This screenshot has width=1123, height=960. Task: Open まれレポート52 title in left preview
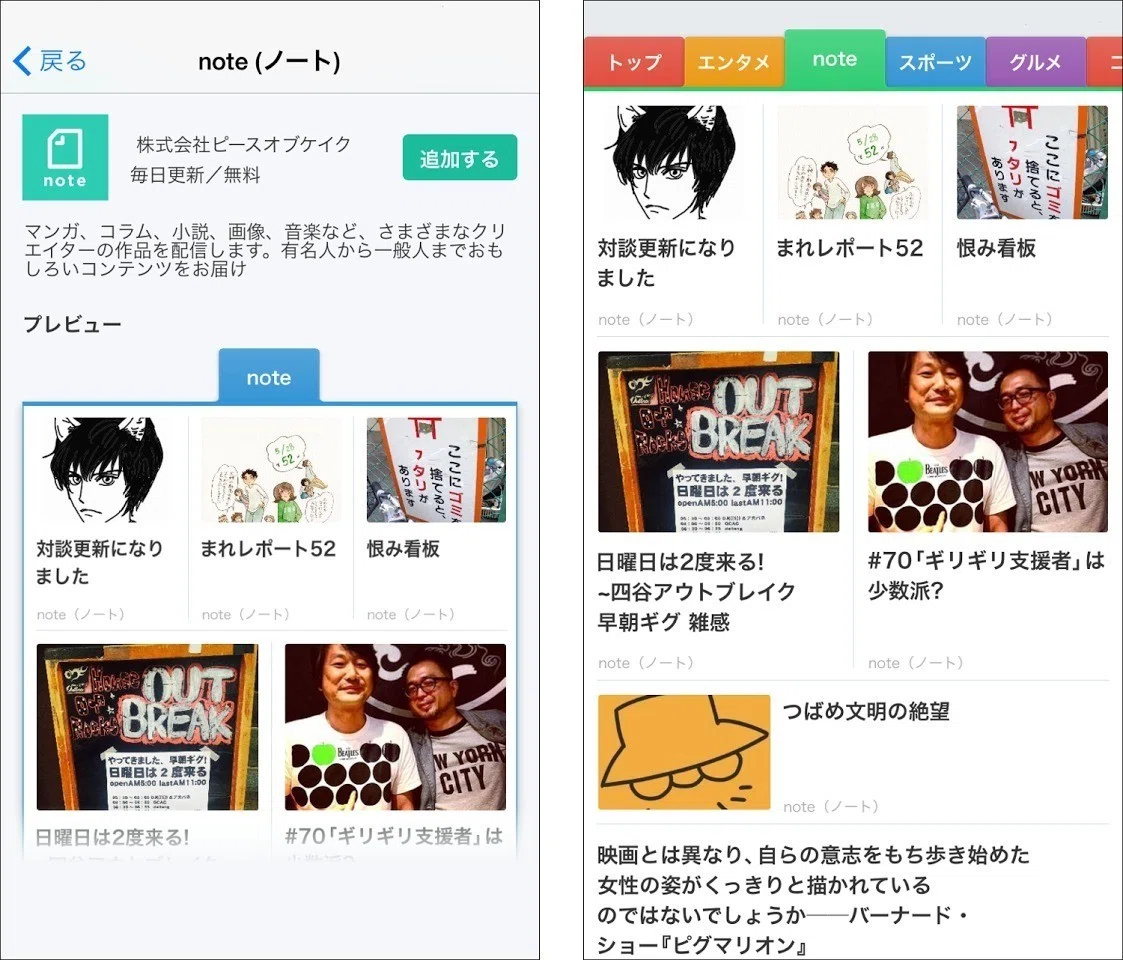[x=268, y=549]
